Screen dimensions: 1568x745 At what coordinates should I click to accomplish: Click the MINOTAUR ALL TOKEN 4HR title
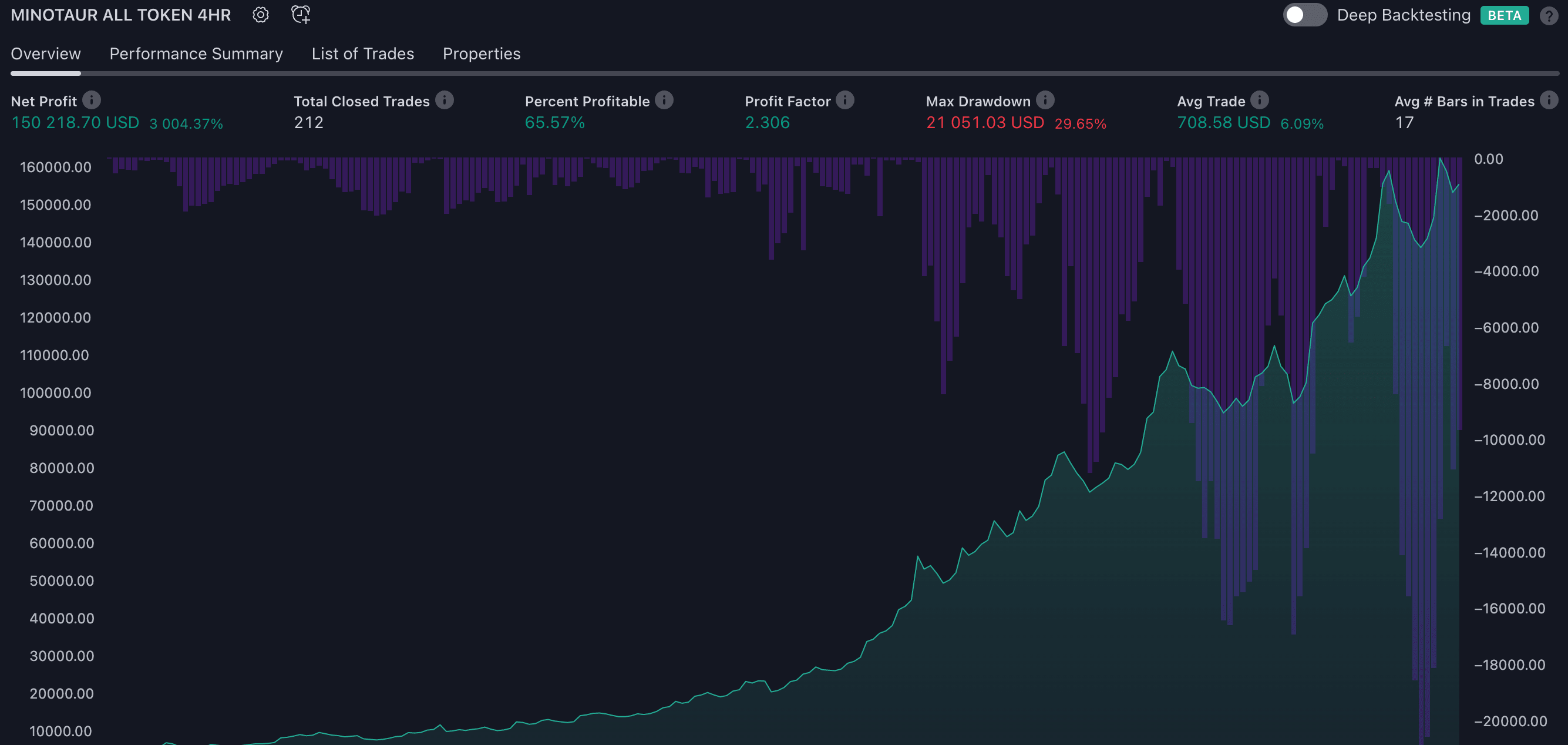(x=121, y=15)
